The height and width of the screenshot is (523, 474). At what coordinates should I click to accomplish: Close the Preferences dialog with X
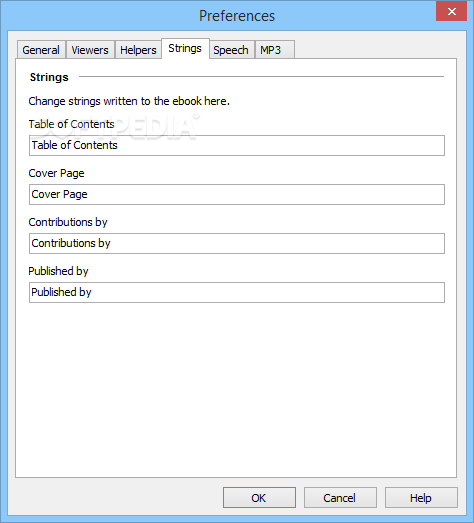point(451,11)
